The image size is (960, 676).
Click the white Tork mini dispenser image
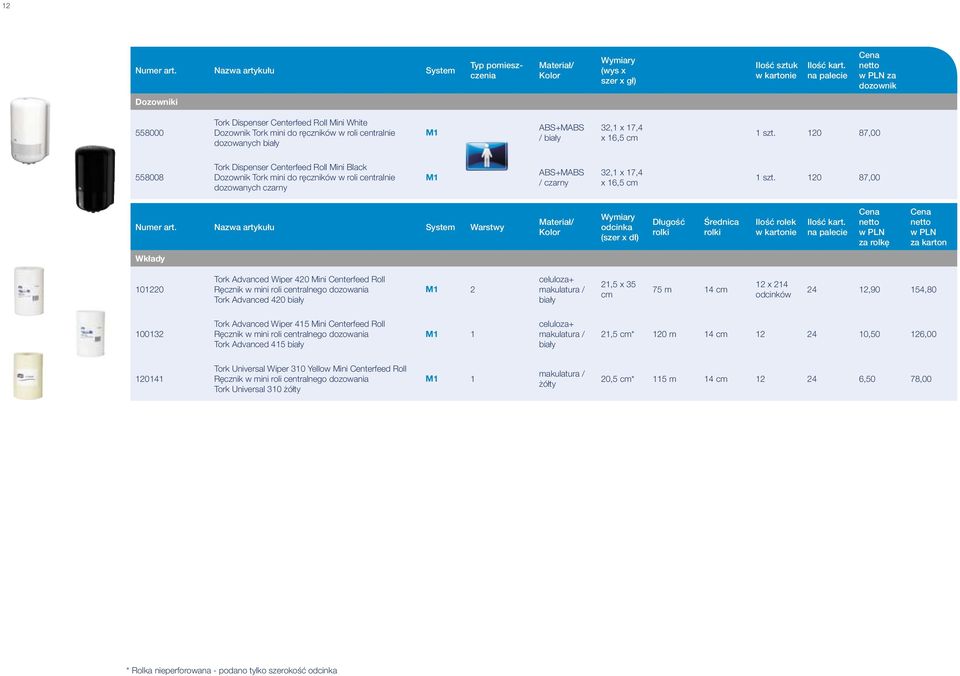29,130
